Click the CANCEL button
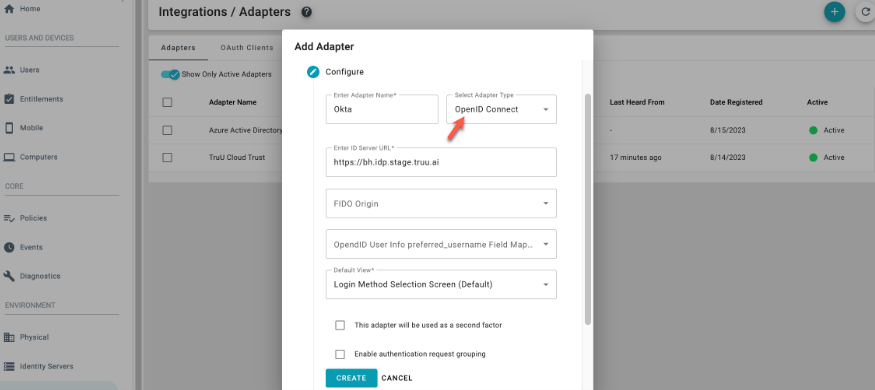This screenshot has width=875, height=390. pyautogui.click(x=397, y=378)
